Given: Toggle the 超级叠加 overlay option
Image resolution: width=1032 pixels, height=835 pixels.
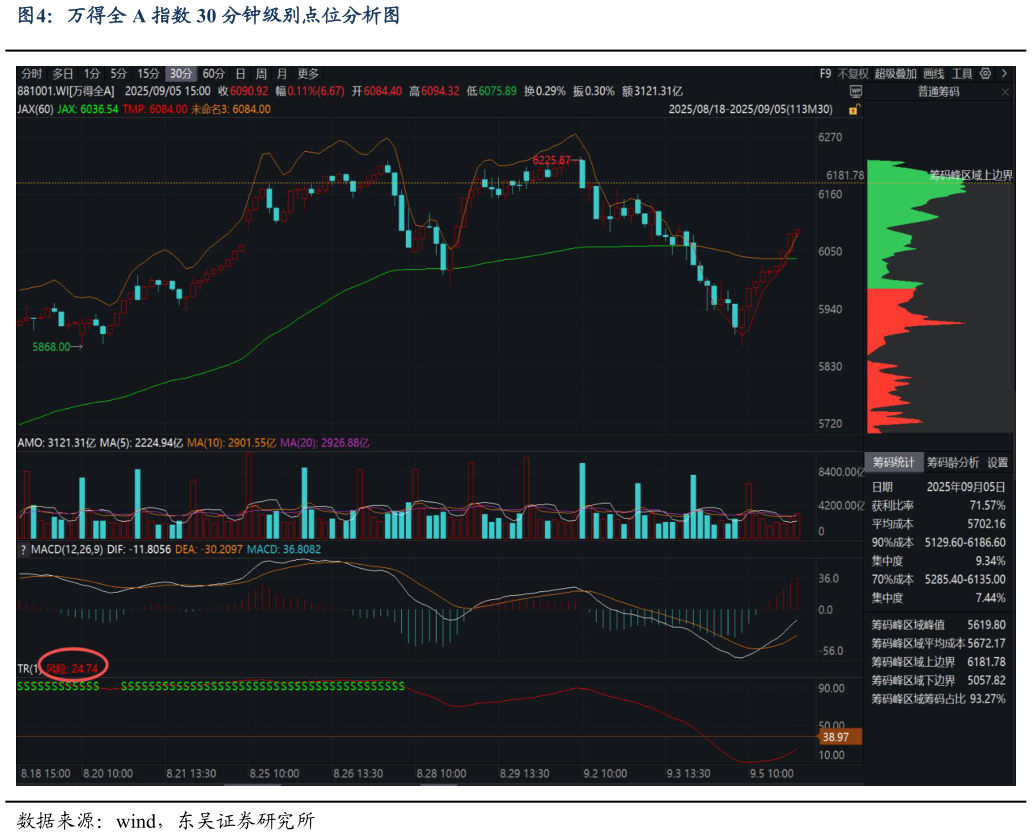Looking at the screenshot, I should (895, 73).
